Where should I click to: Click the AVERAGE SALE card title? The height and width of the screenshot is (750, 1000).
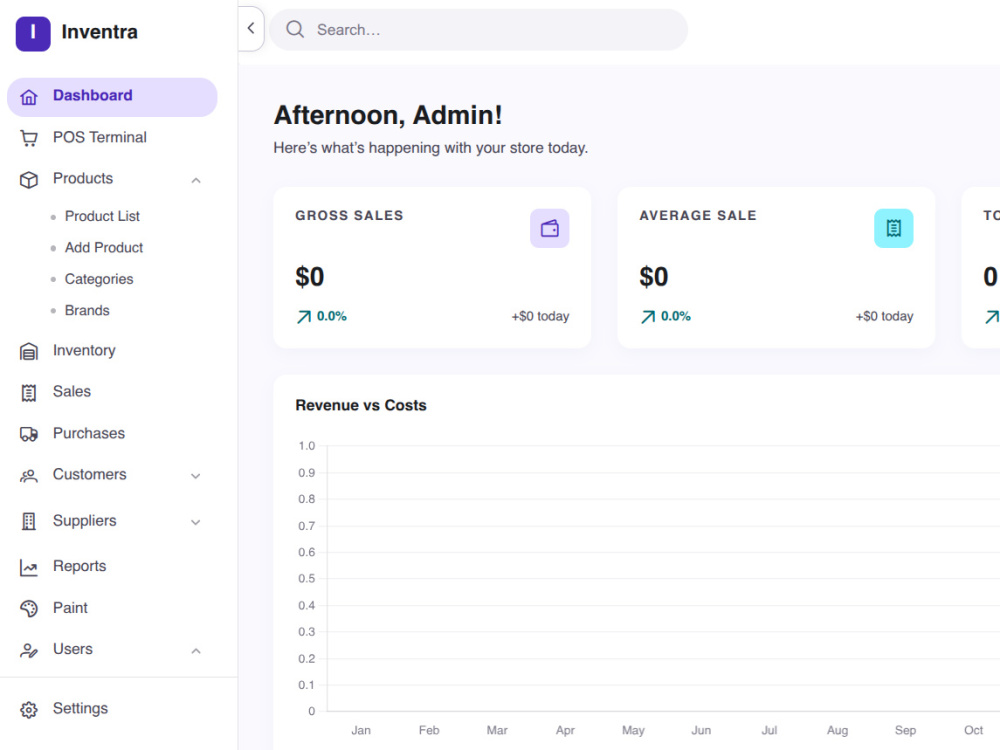[x=698, y=216]
